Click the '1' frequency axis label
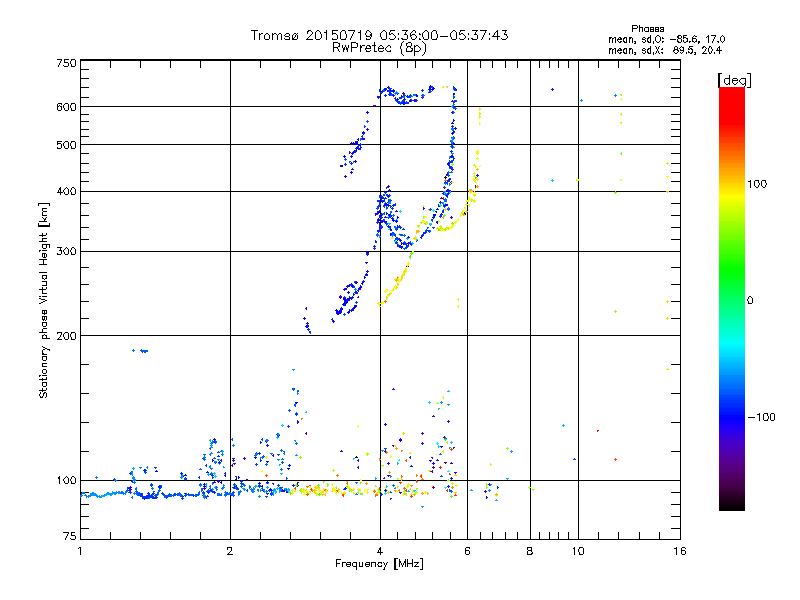Viewport: 800px width, 600px height. pyautogui.click(x=80, y=551)
